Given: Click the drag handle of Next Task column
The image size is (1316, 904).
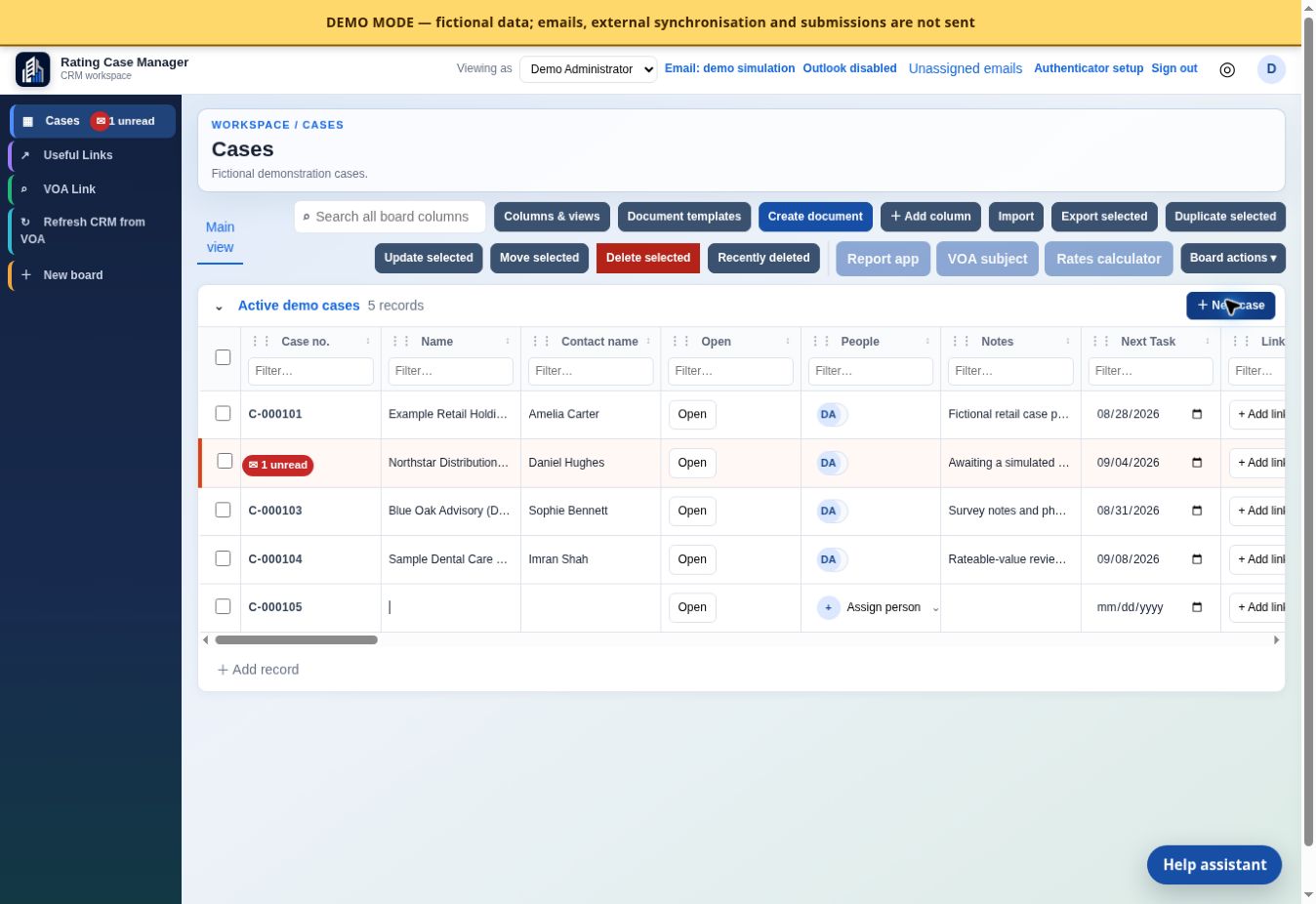Looking at the screenshot, I should (x=1101, y=342).
